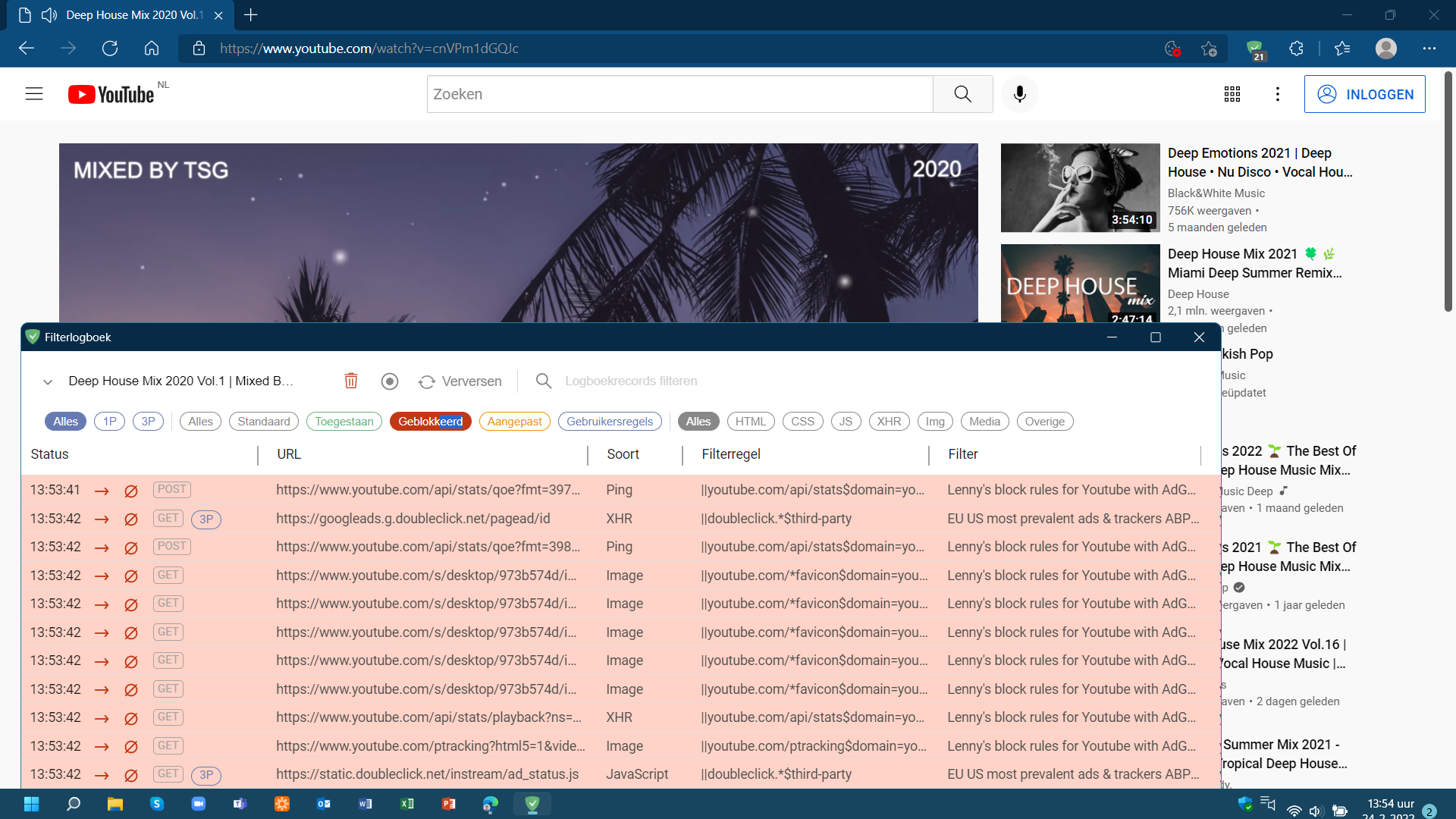Open the YouTube apps grid icon
Viewport: 1456px width, 819px height.
[x=1232, y=94]
